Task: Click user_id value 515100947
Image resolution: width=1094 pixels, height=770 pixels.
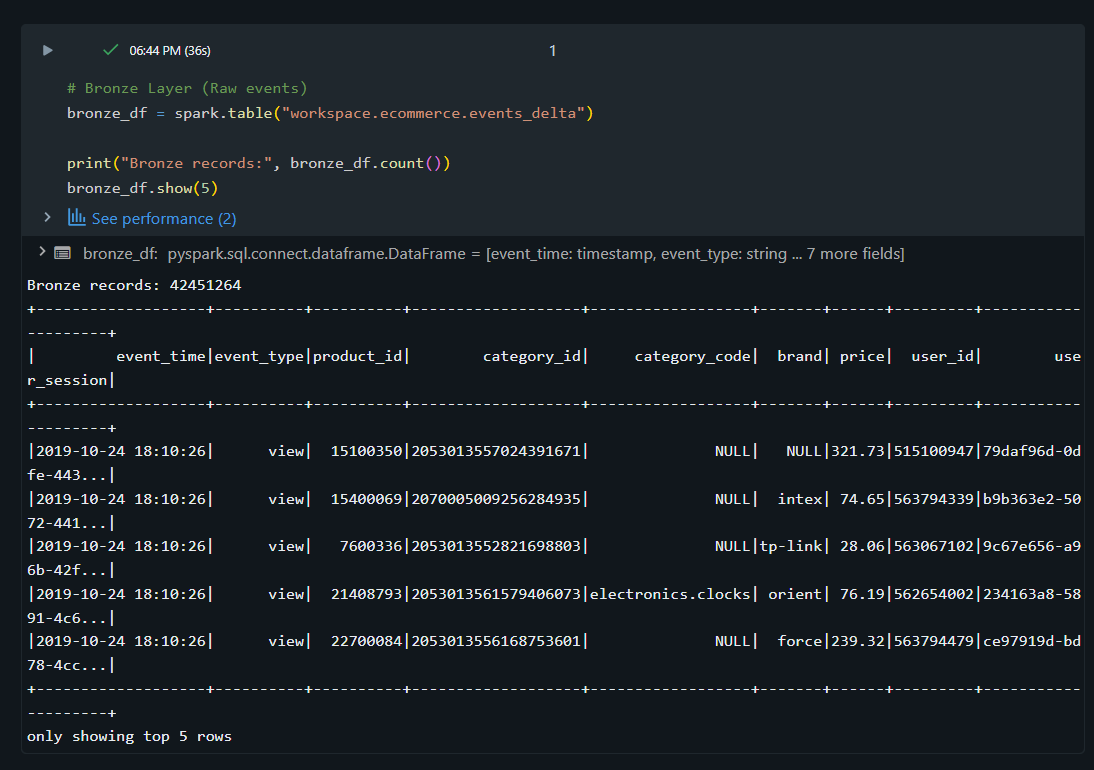Action: [x=934, y=451]
